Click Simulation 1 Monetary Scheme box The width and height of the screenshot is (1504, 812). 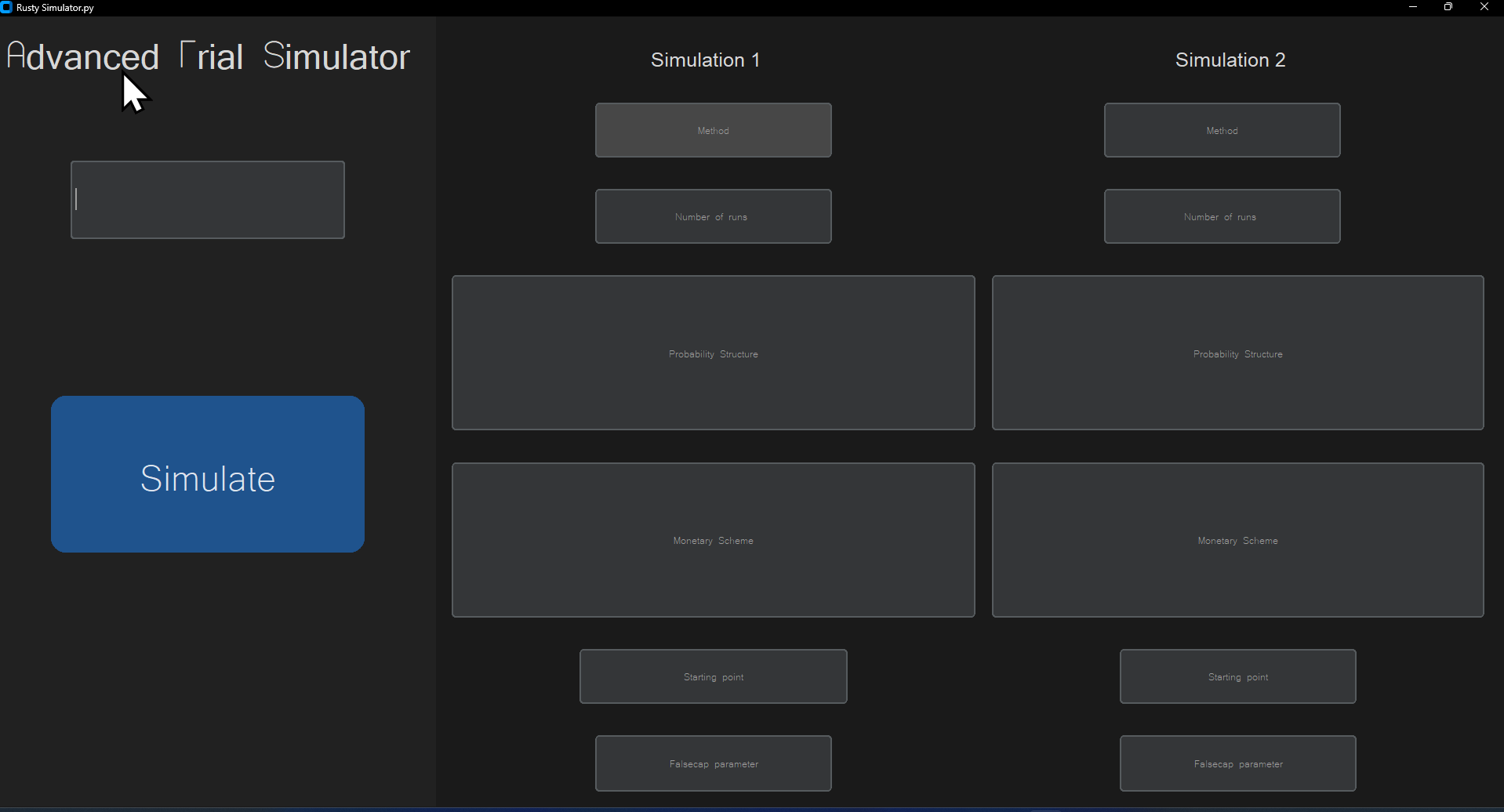pos(713,540)
